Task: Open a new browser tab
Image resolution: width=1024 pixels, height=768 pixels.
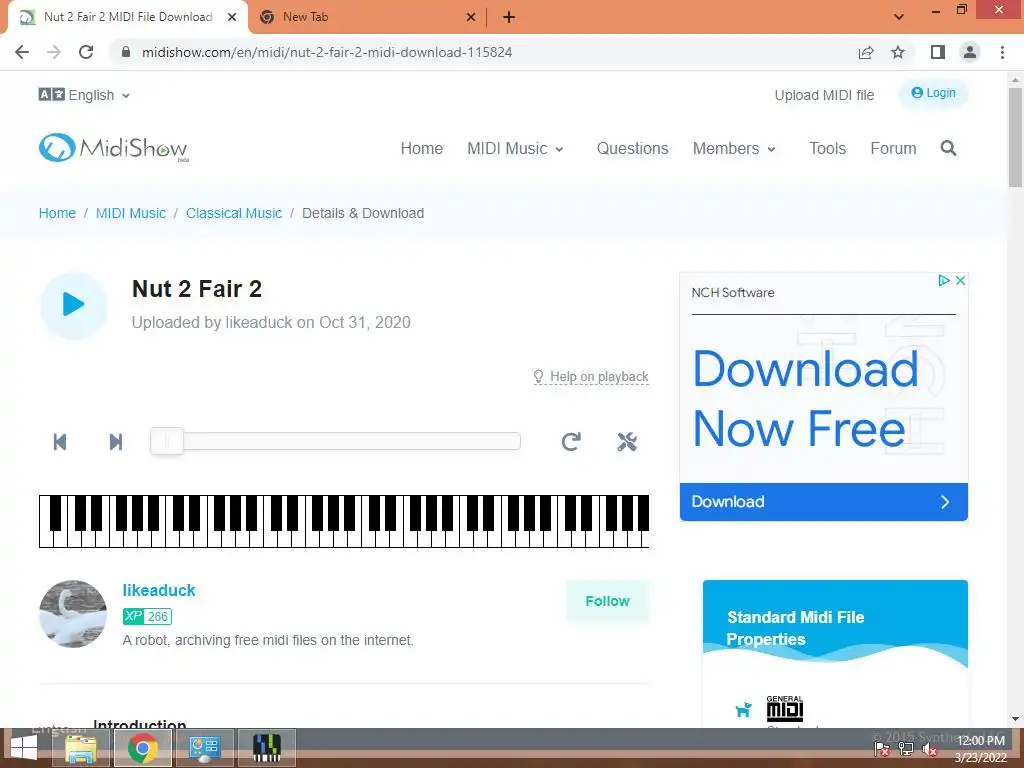Action: (x=509, y=17)
